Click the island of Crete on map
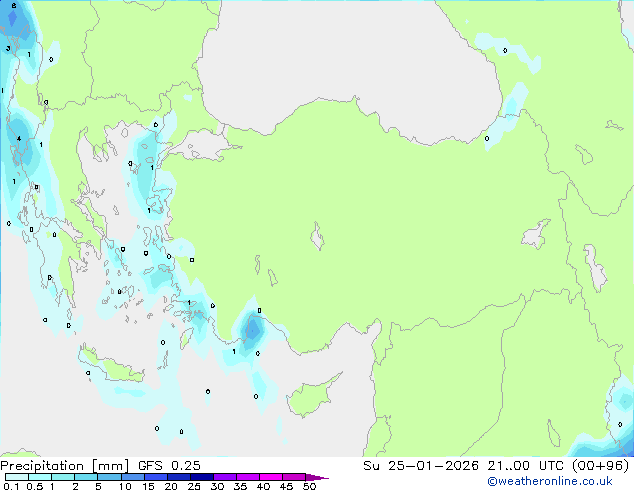This screenshot has height=490, width=634. (111, 365)
